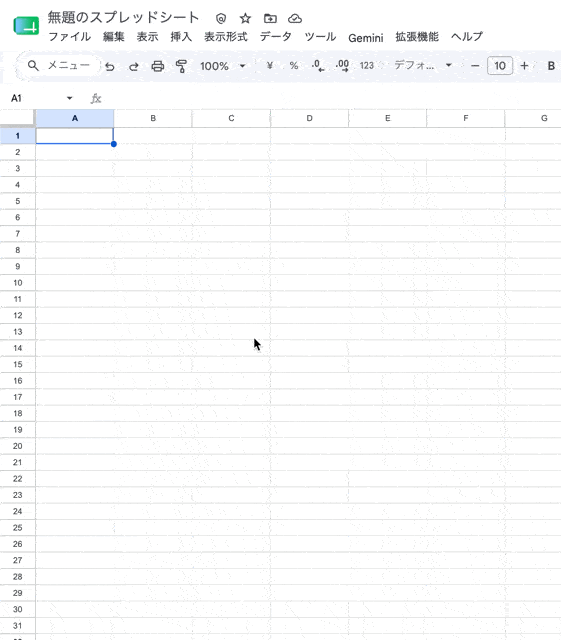Screen dimensions: 561x640
Task: Click the メニュー search field
Action: click(x=59, y=65)
